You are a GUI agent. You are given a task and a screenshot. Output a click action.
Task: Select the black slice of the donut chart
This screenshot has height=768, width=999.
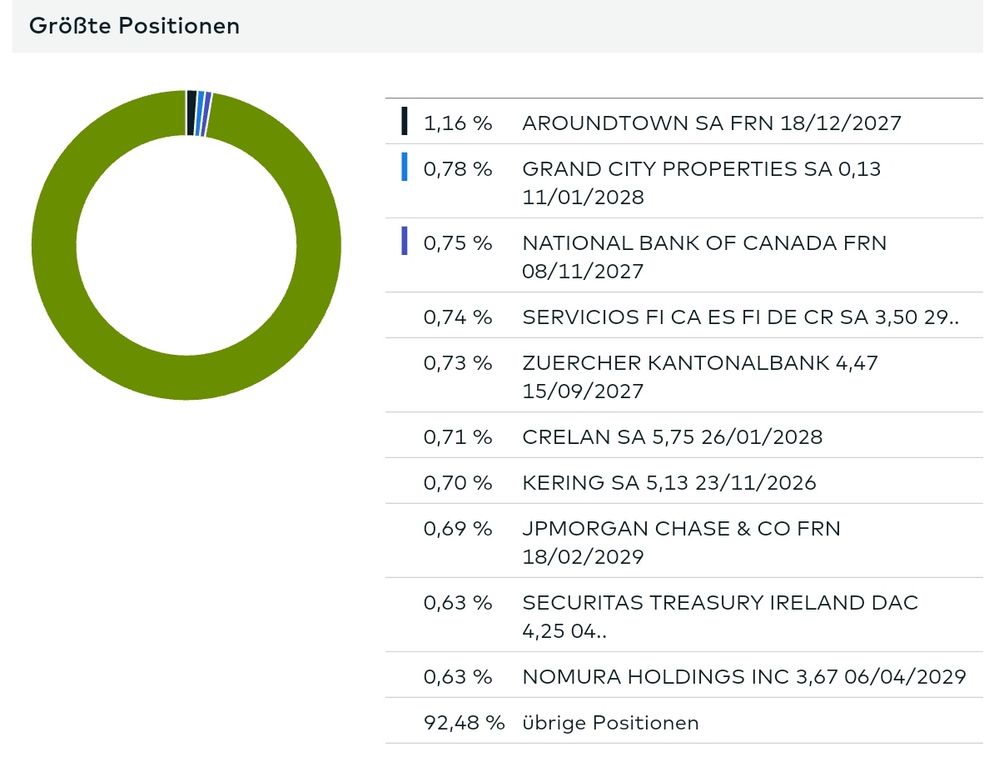click(191, 113)
